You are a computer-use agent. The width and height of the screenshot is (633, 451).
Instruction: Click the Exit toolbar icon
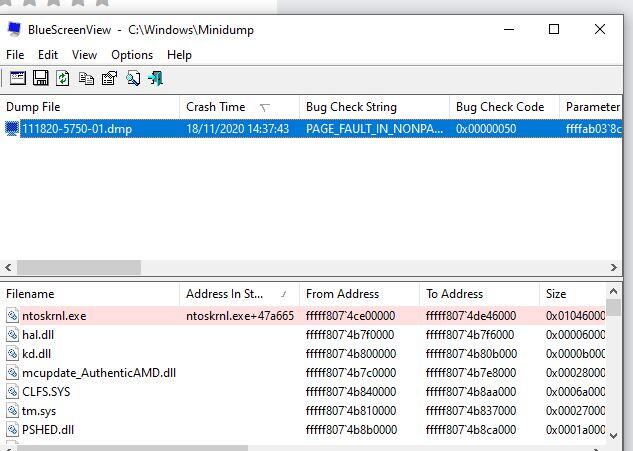(x=156, y=78)
